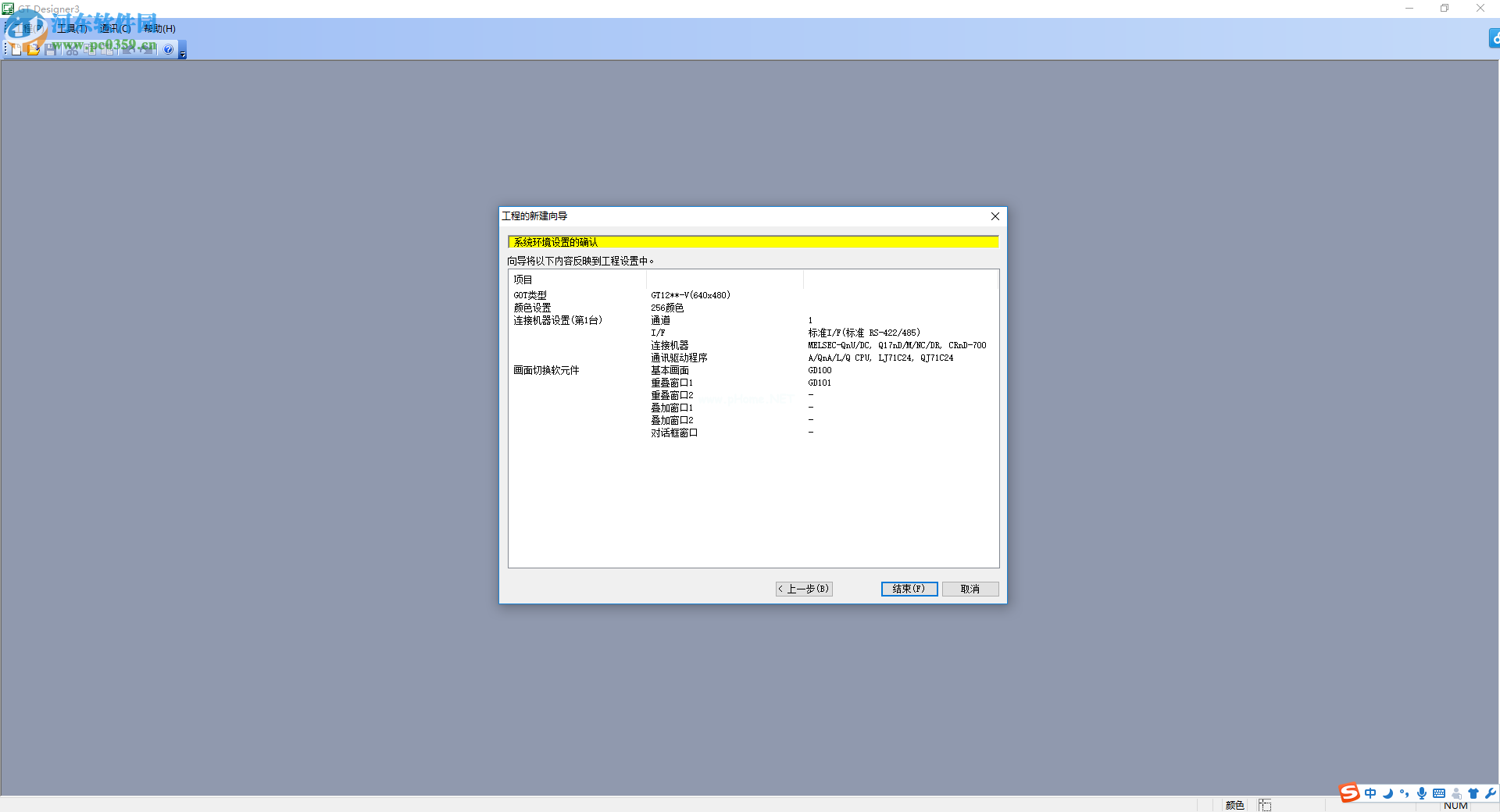Click the New project toolbar icon
Image resolution: width=1500 pixels, height=812 pixels.
pos(16,49)
